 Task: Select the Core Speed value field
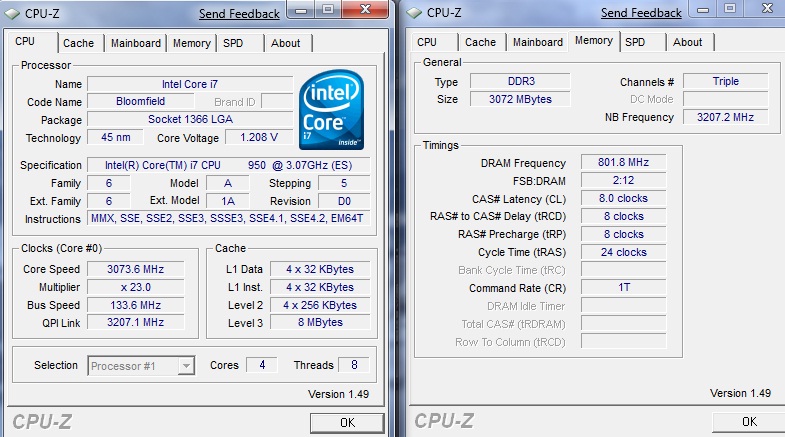coord(136,269)
